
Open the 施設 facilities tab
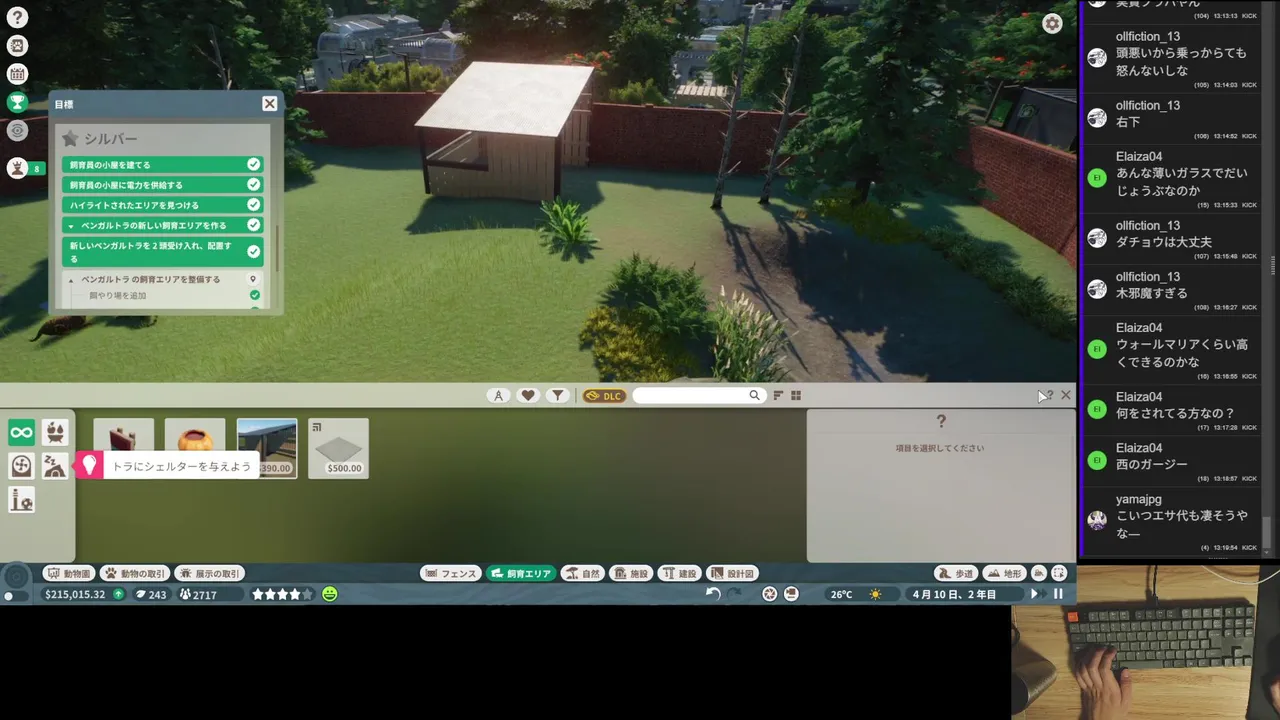pos(632,574)
